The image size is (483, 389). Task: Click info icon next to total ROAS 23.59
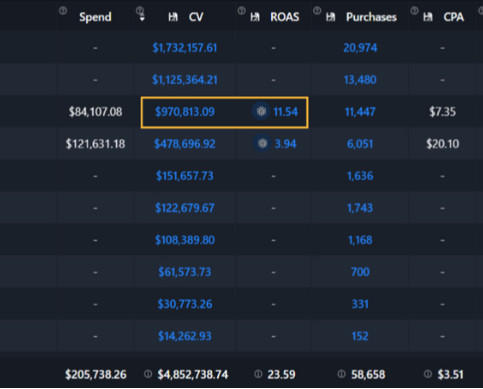[x=258, y=374]
